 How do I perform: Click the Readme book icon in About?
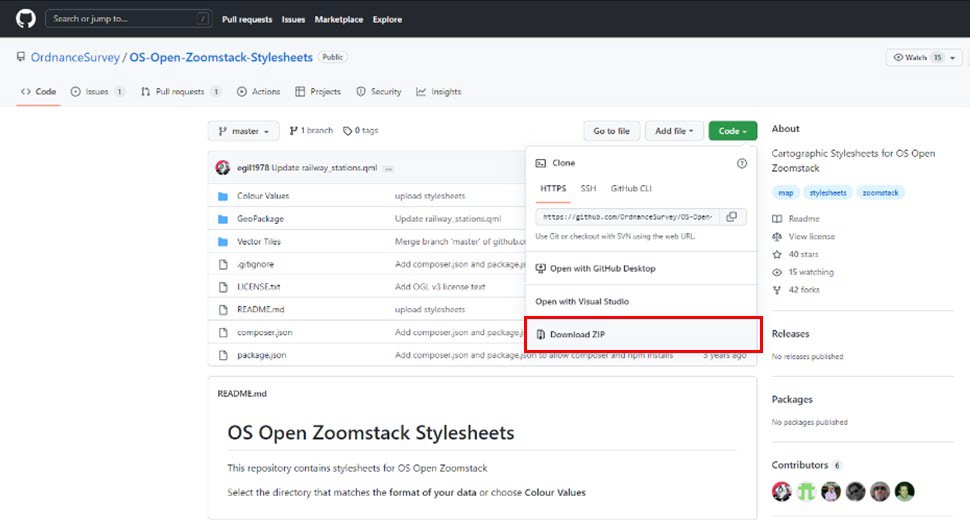pos(777,219)
